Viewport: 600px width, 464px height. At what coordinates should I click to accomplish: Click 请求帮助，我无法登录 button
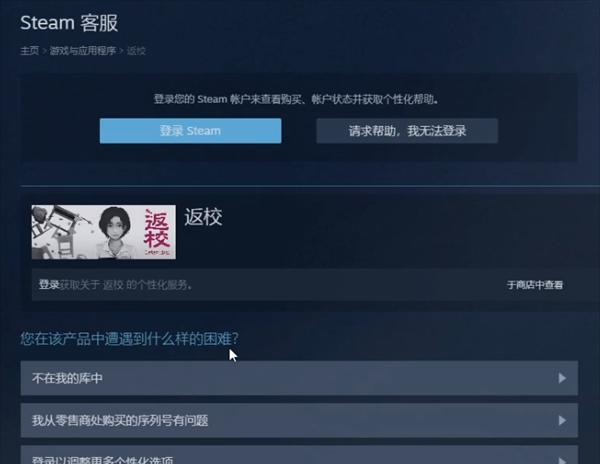407,131
